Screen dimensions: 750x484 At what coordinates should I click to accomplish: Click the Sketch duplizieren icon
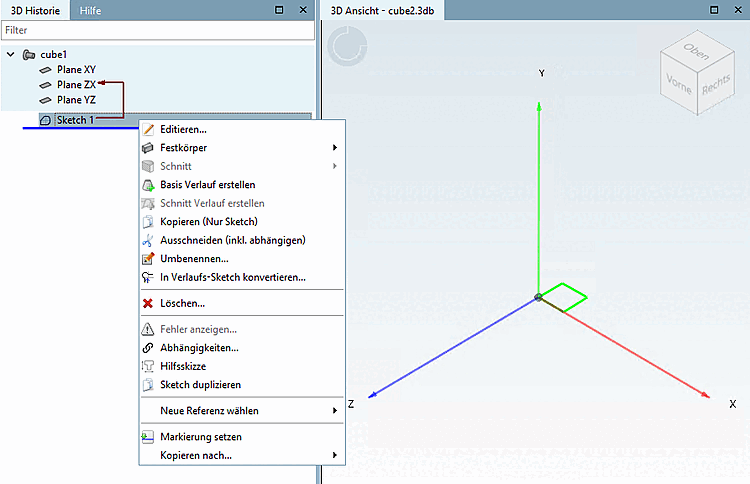click(148, 385)
